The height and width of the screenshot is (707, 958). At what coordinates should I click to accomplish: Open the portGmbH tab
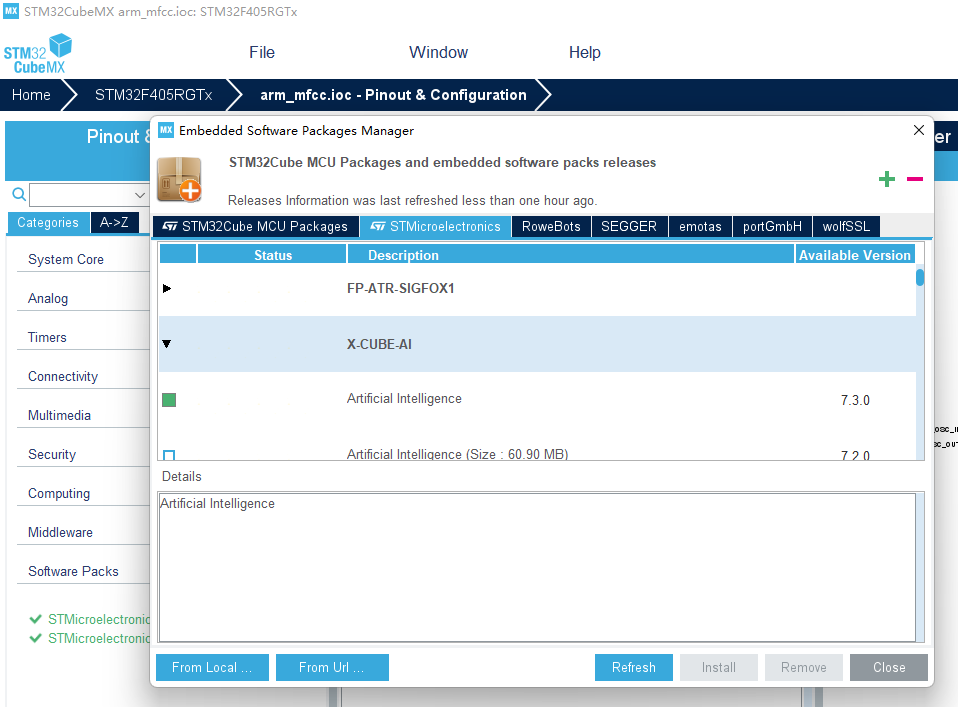coord(772,227)
